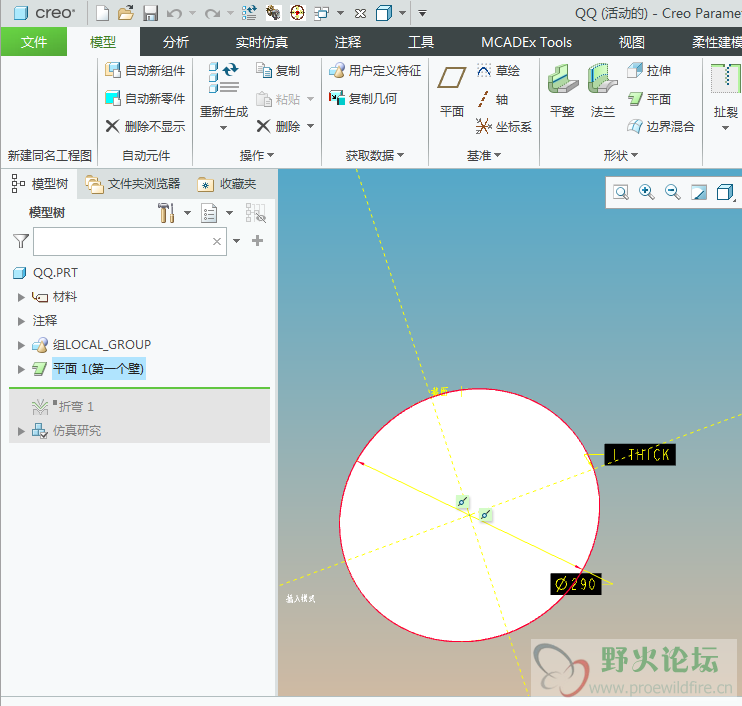The image size is (742, 706).
Task: Add a search filter with plus icon
Action: (x=257, y=241)
